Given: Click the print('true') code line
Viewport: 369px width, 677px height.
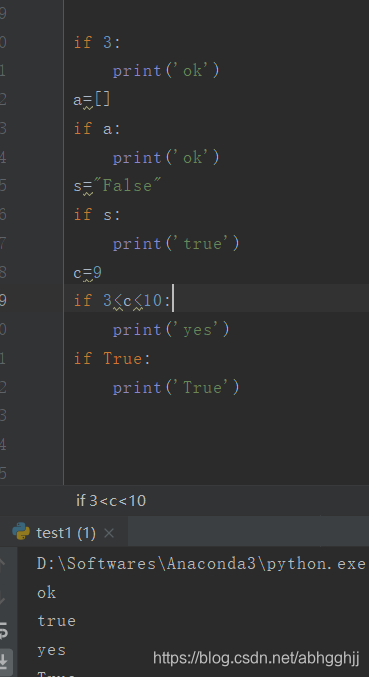Looking at the screenshot, I should click(176, 244).
